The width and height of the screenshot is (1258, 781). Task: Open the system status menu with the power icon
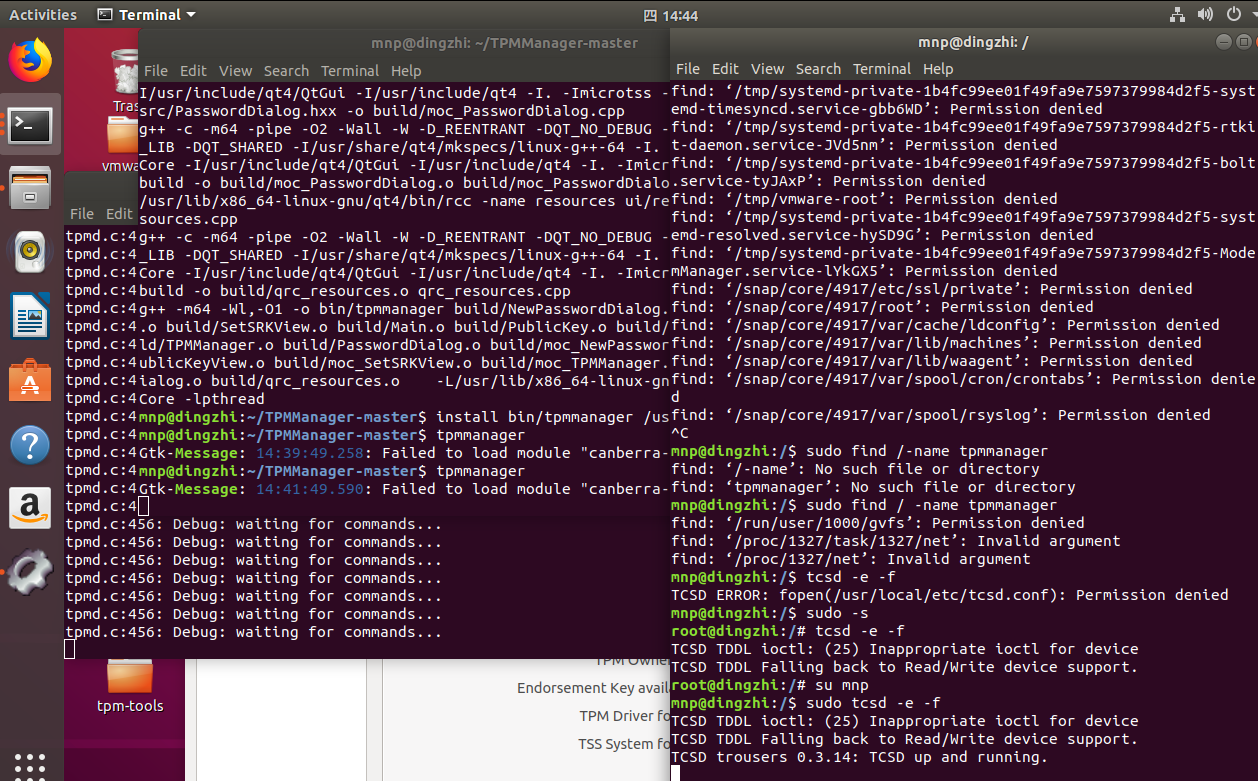pos(1234,14)
